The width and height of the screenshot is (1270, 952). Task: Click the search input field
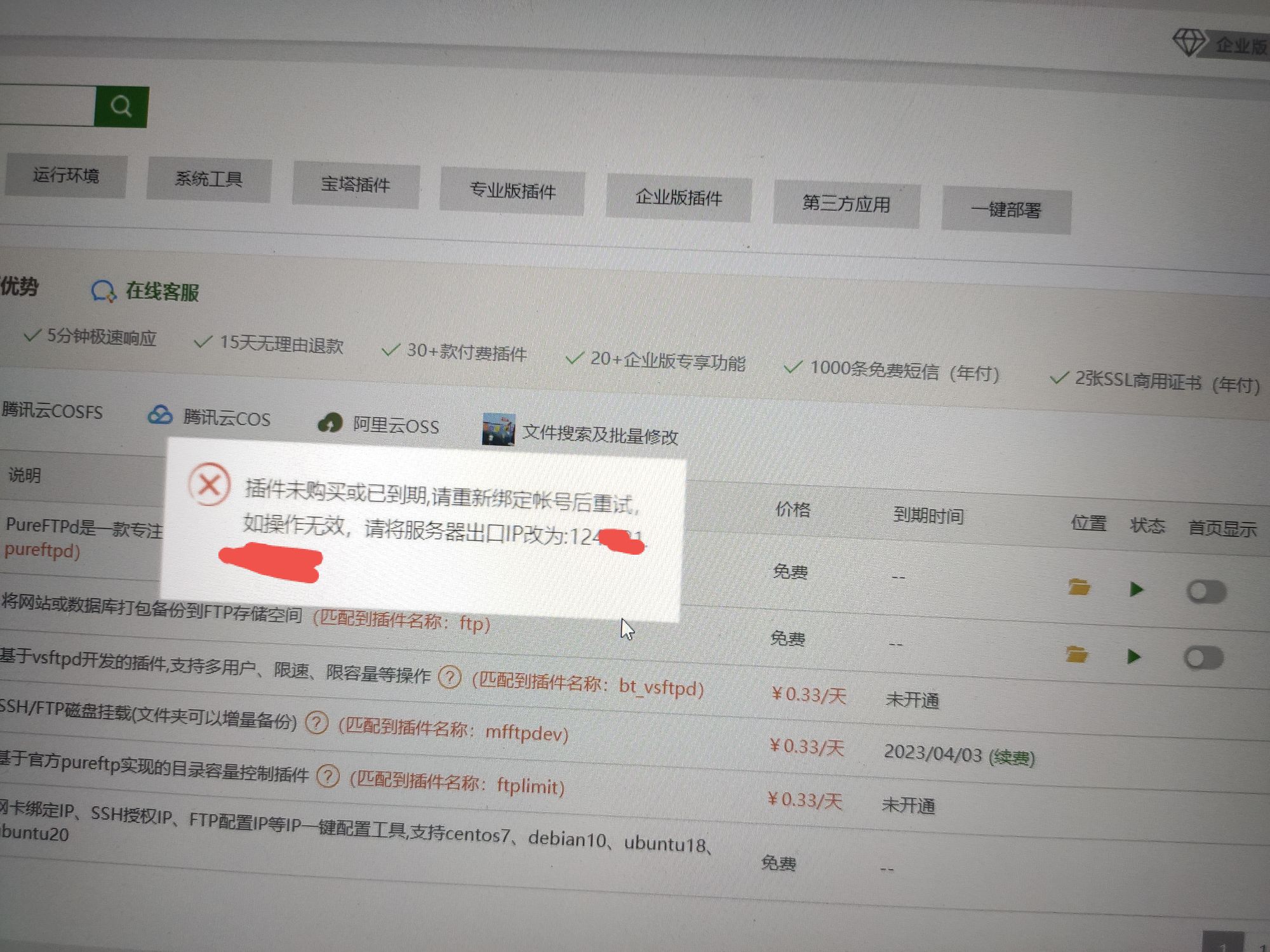coord(47,105)
